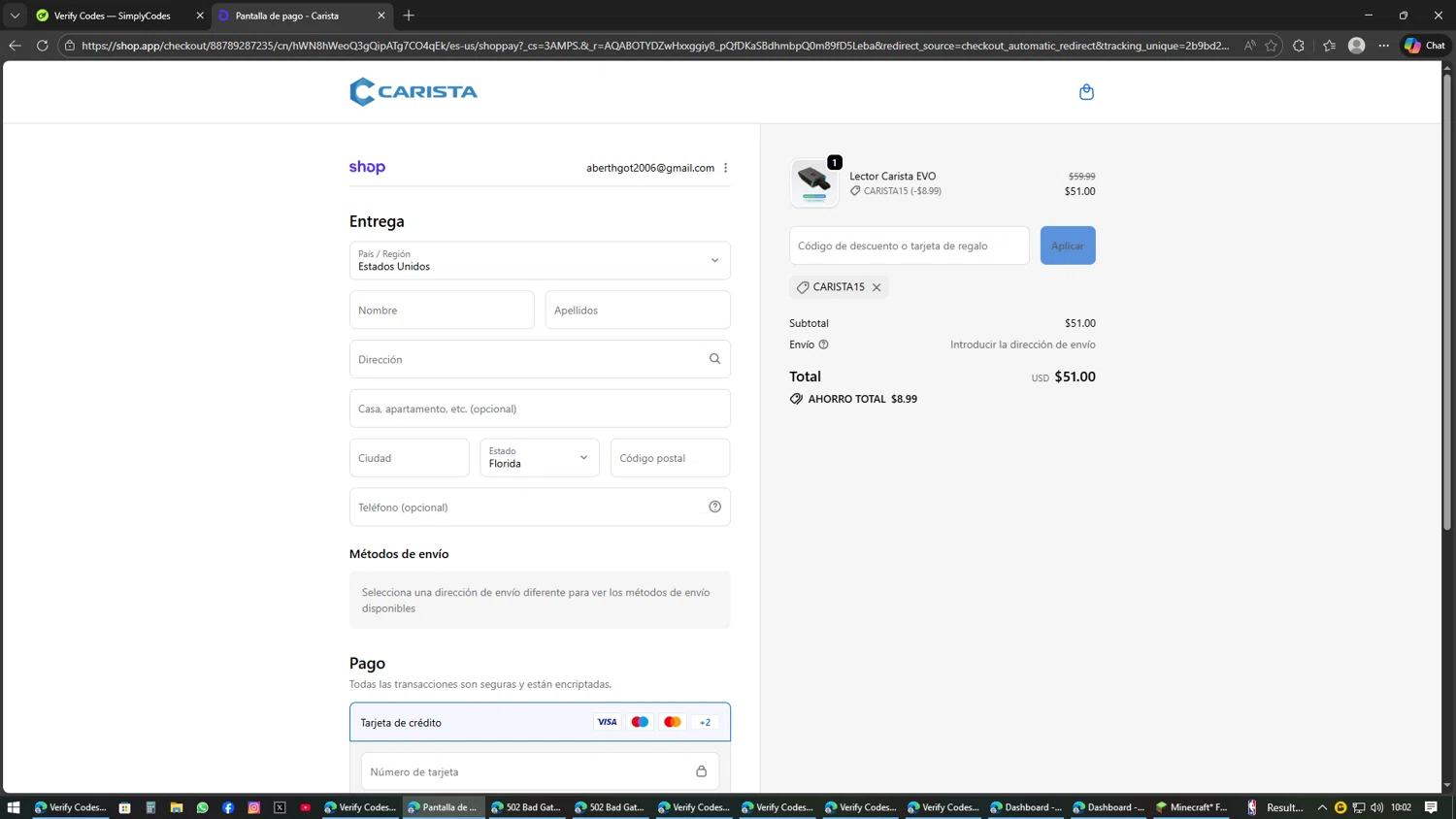Viewport: 1456px width, 819px height.
Task: Select the Pantalla de pago - Carista tab
Action: tap(301, 16)
